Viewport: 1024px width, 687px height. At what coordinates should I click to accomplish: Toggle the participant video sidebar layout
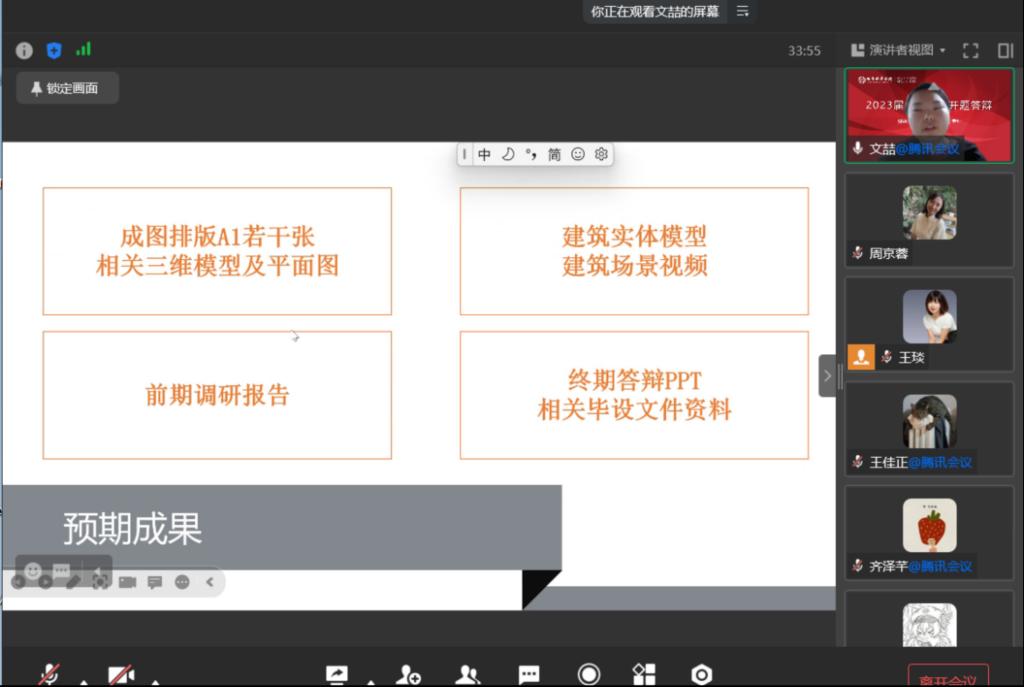[1005, 50]
